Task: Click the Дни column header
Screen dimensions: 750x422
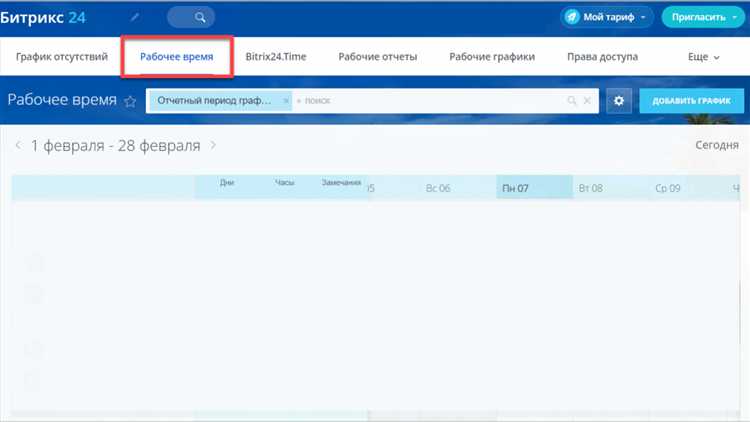Action: pos(227,182)
